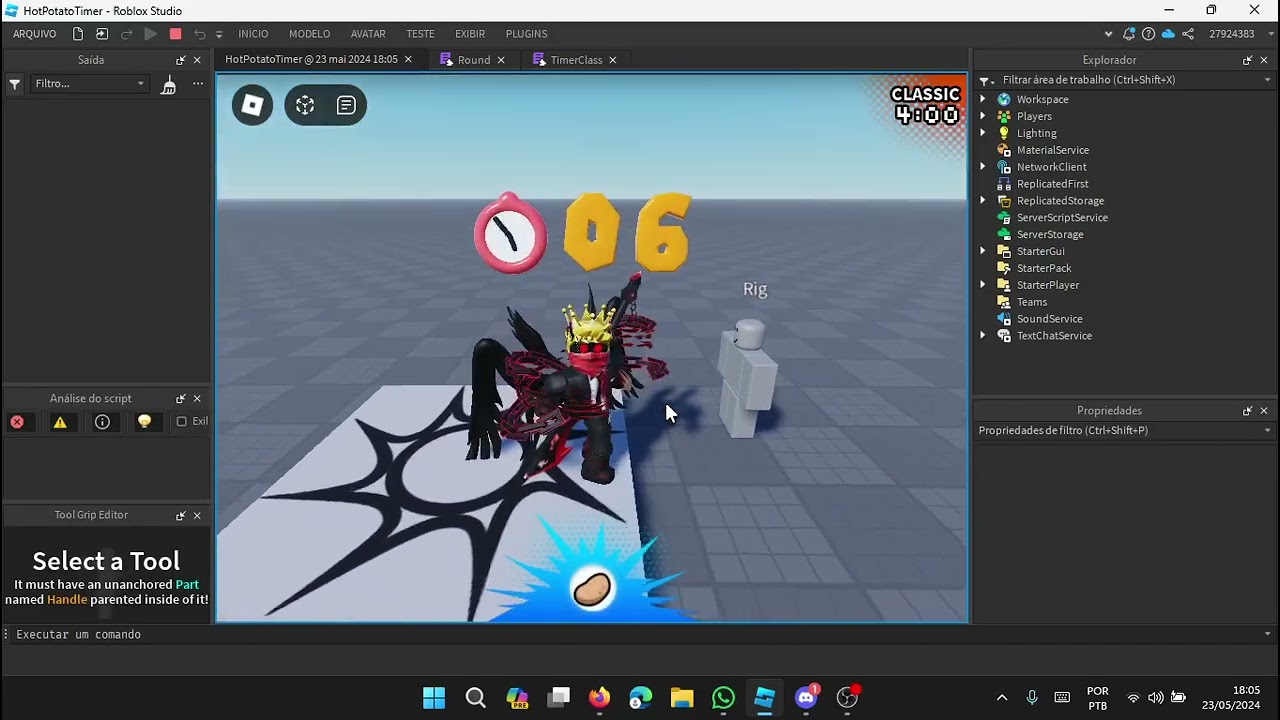Image resolution: width=1280 pixels, height=720 pixels.
Task: Open the notifications bell icon
Action: tap(1129, 34)
